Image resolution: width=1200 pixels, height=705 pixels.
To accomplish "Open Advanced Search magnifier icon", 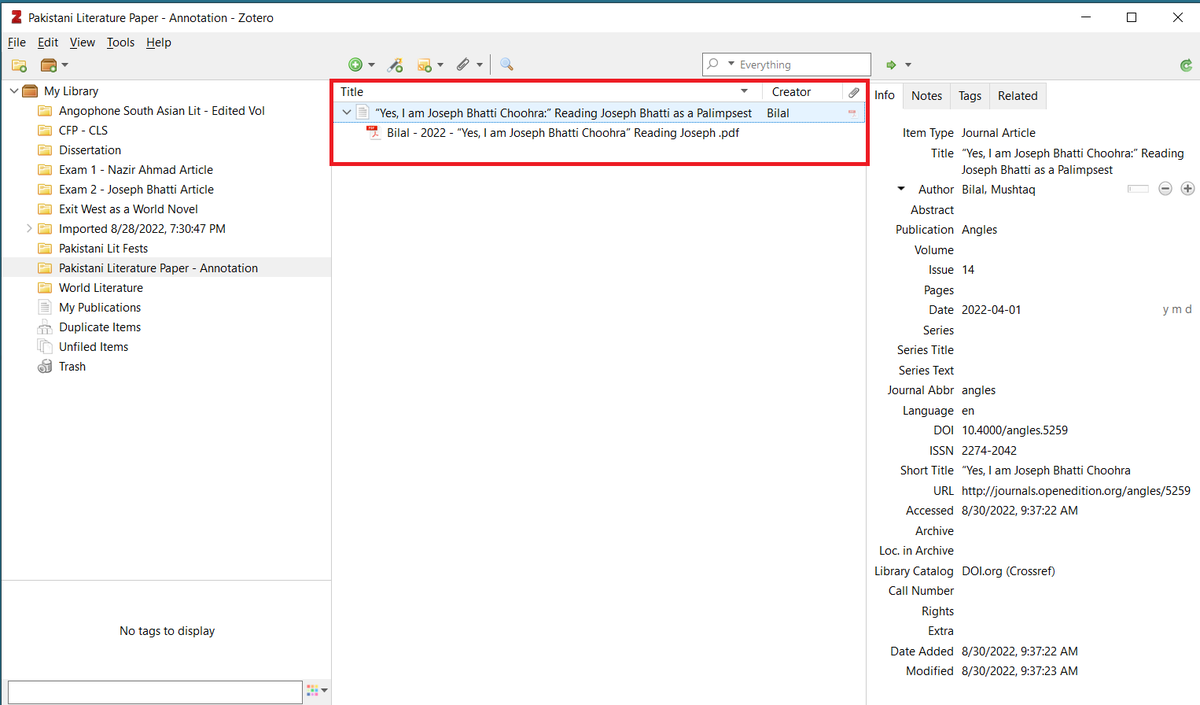I will (507, 65).
